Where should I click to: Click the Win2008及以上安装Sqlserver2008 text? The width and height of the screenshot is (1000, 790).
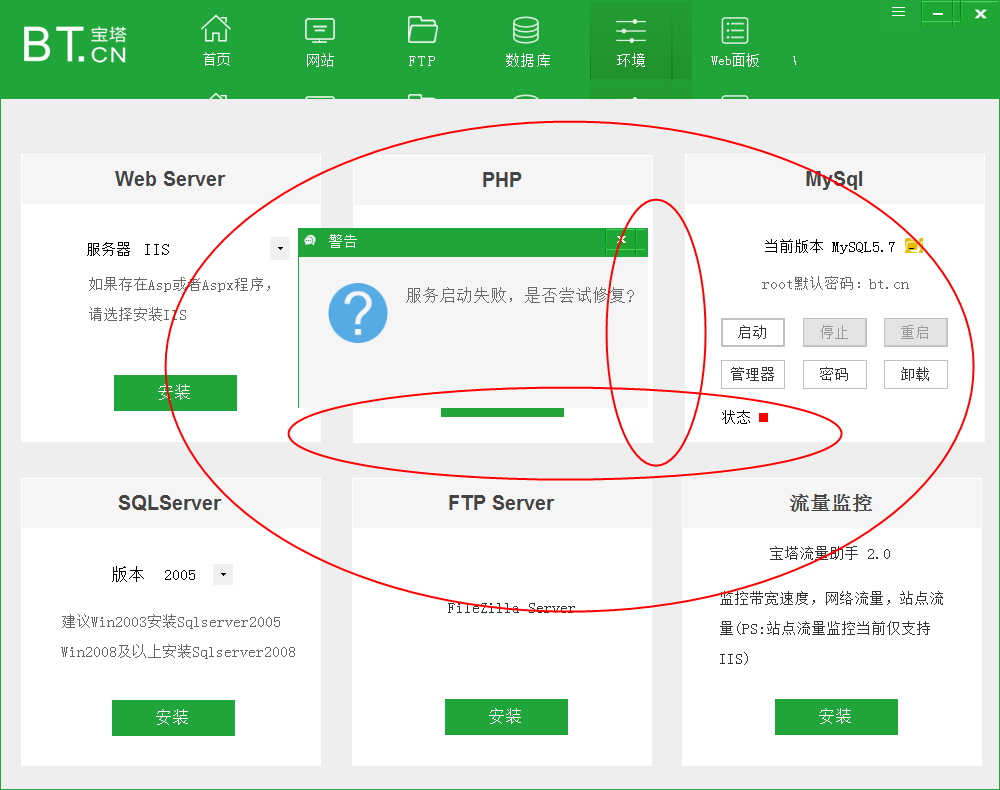178,652
